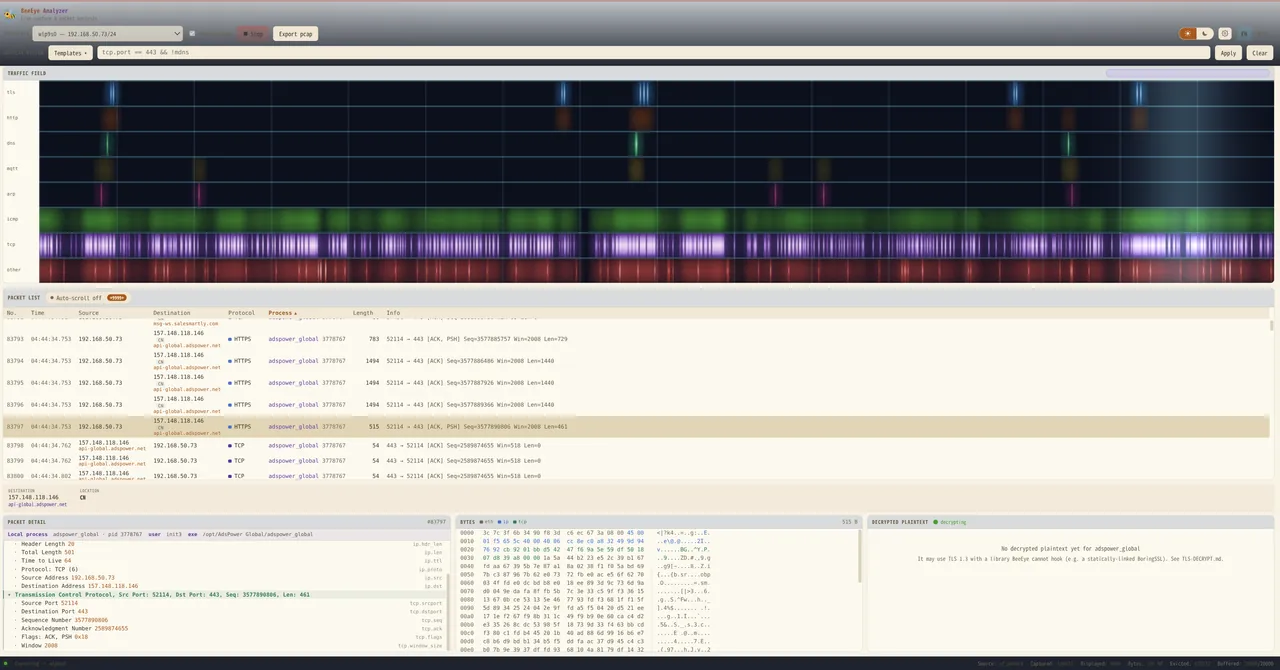Click the EN language button

[x=1245, y=34]
